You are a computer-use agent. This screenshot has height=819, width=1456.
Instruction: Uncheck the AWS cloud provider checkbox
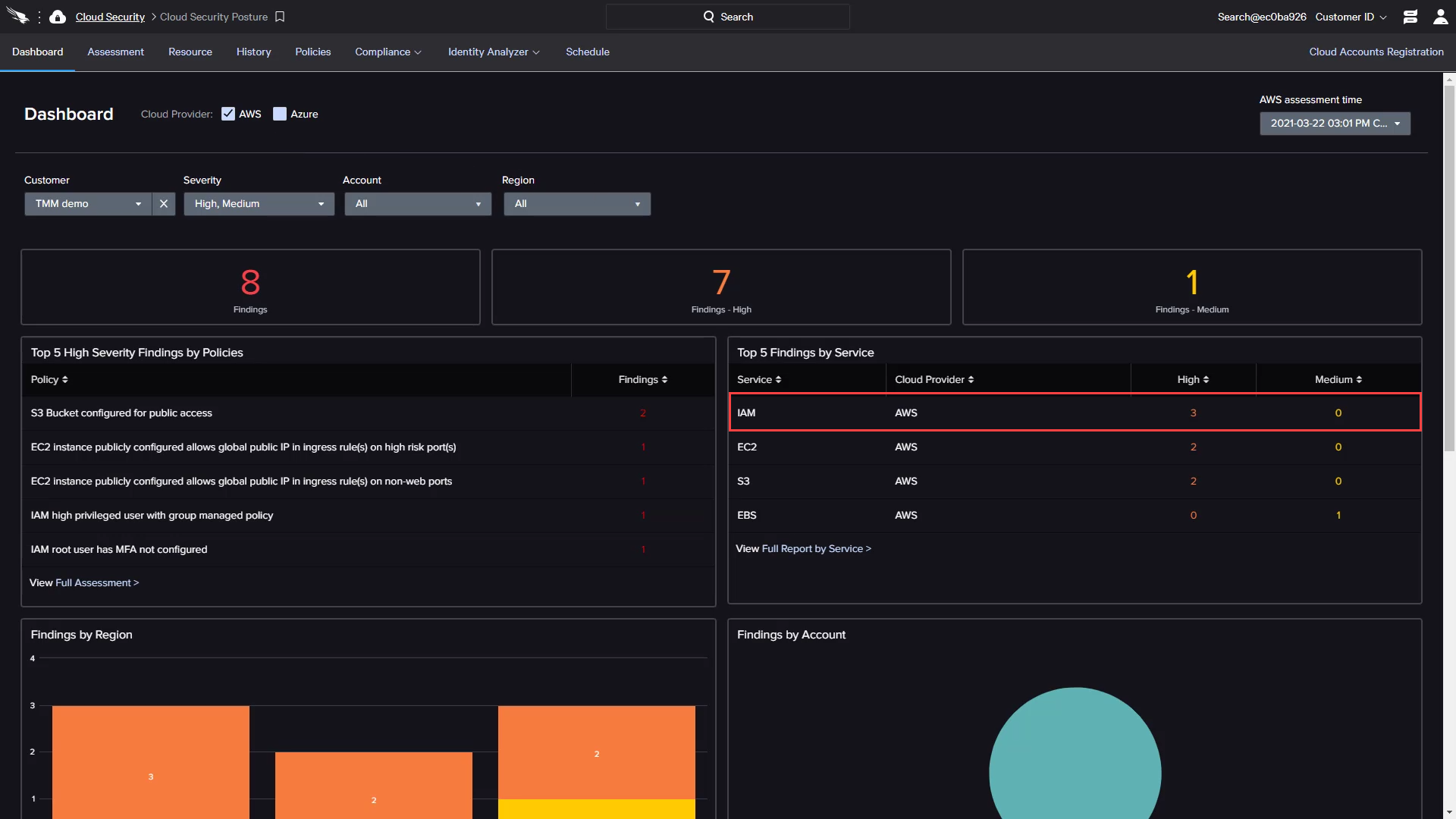(x=228, y=114)
